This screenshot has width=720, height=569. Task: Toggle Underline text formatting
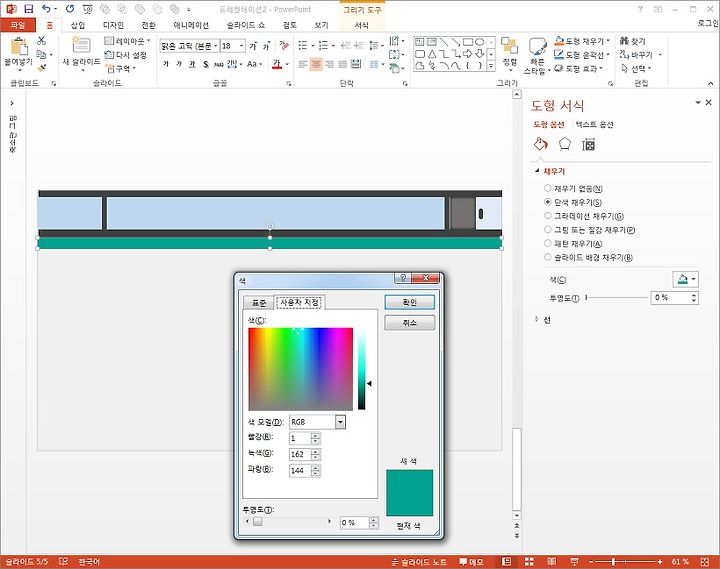tap(192, 64)
